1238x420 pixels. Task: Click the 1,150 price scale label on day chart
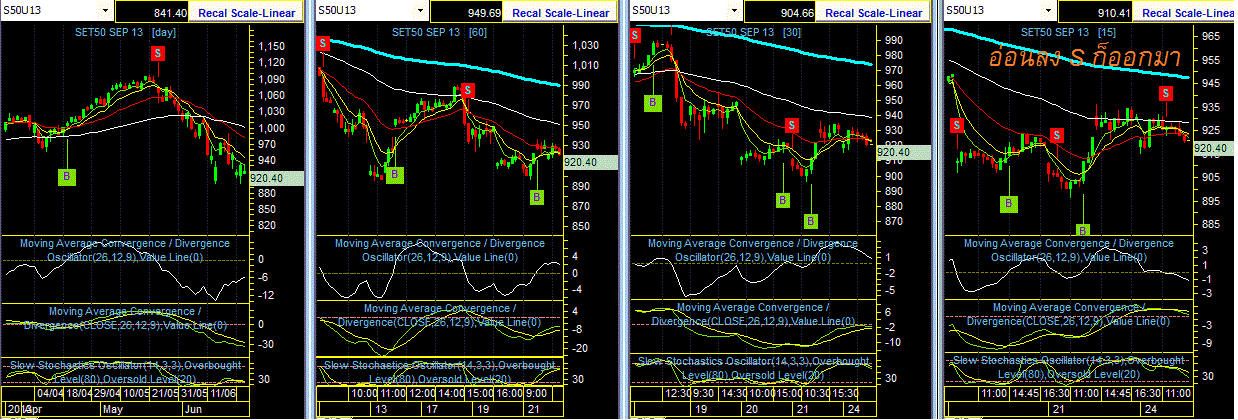click(x=272, y=46)
